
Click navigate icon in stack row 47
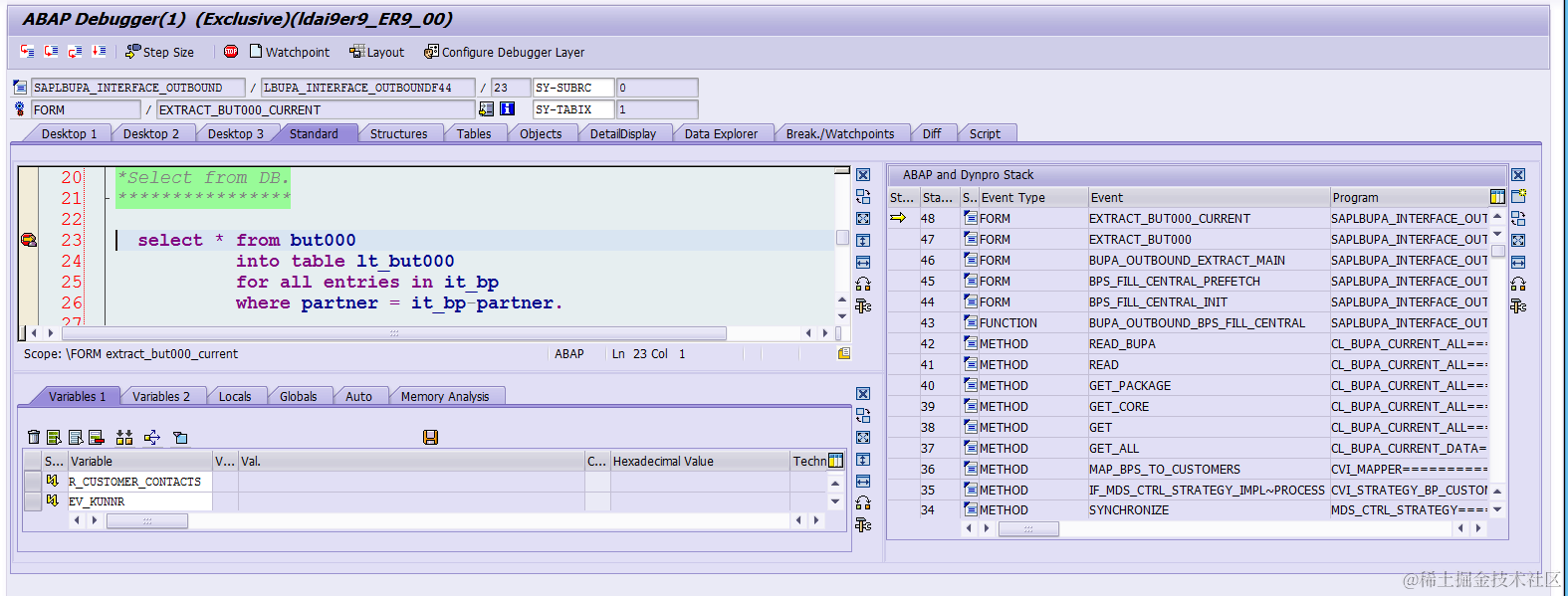(x=971, y=239)
